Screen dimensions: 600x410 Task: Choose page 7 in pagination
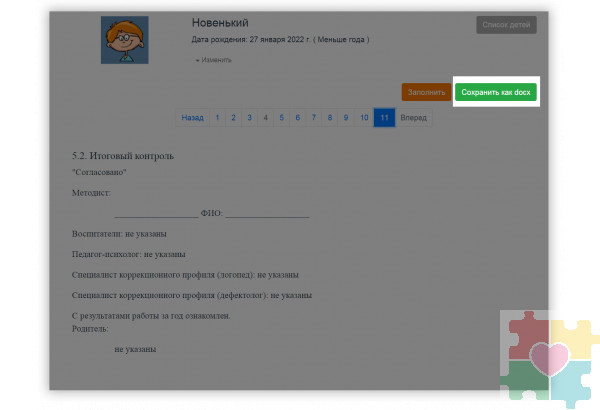313,117
